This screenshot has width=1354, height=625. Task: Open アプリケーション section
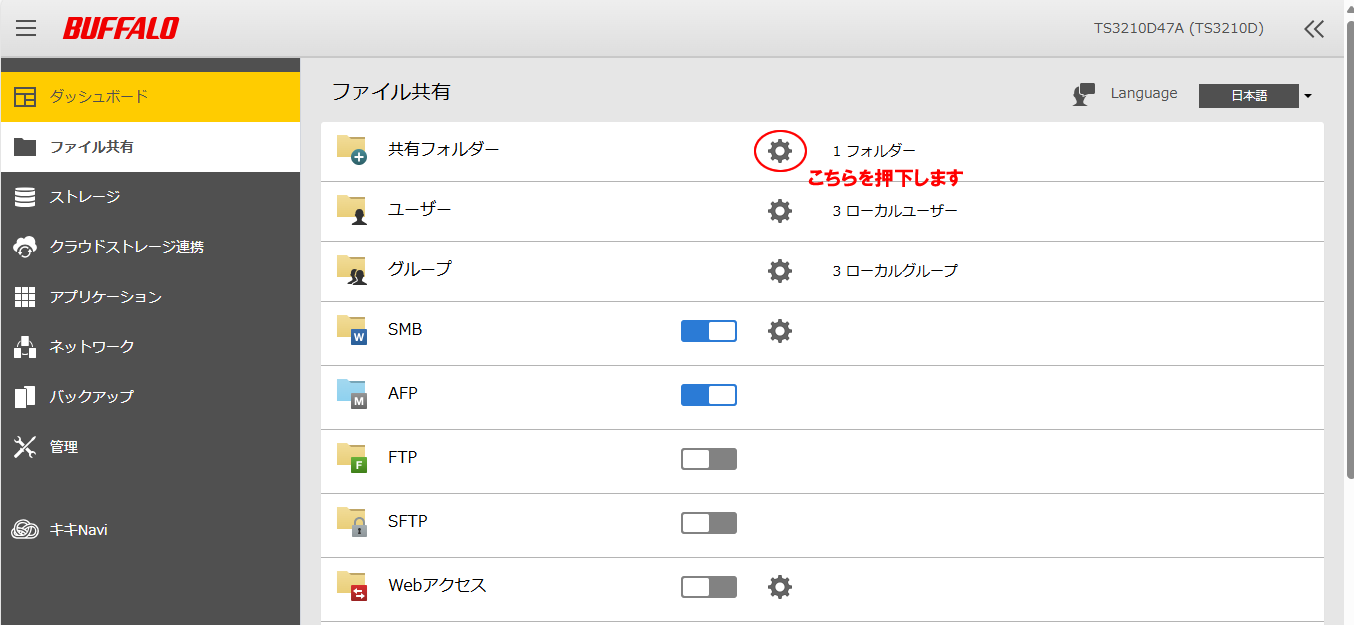150,297
